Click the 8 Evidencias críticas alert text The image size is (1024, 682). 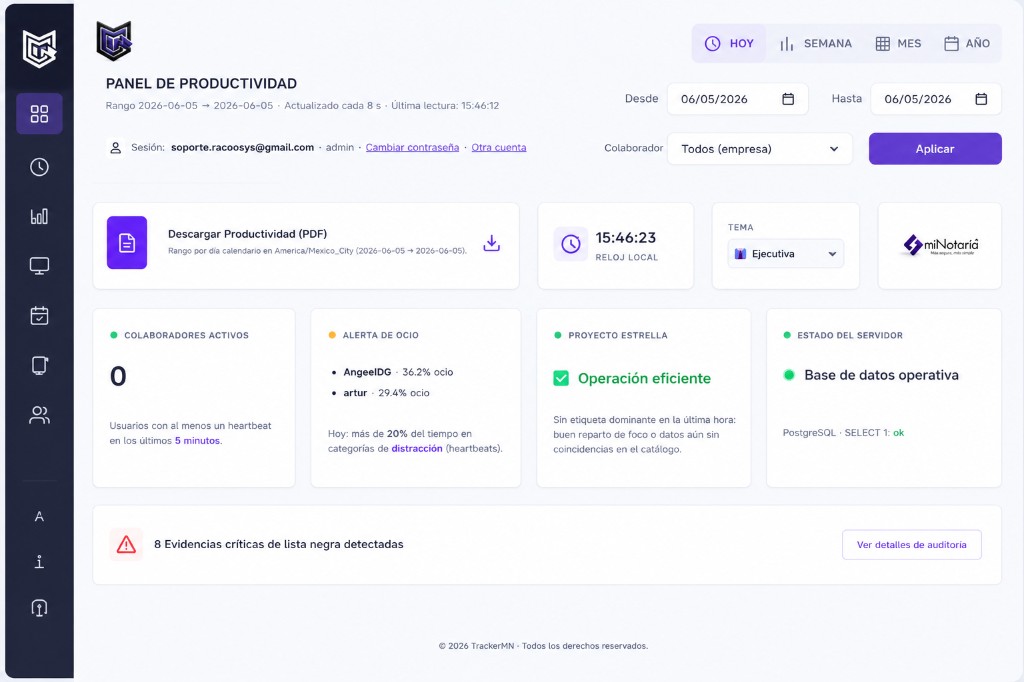[279, 544]
